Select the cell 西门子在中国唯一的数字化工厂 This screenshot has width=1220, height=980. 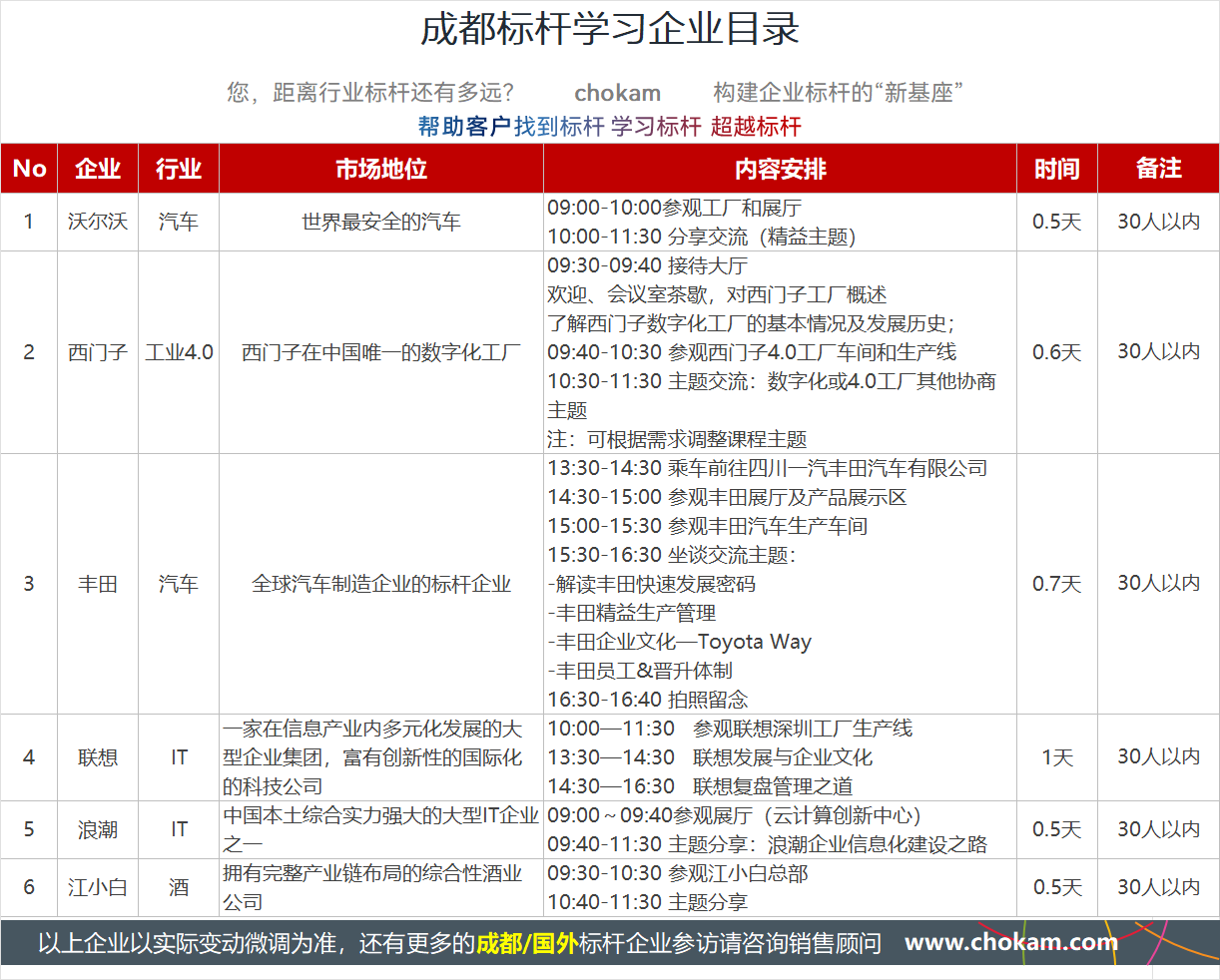[x=381, y=352]
